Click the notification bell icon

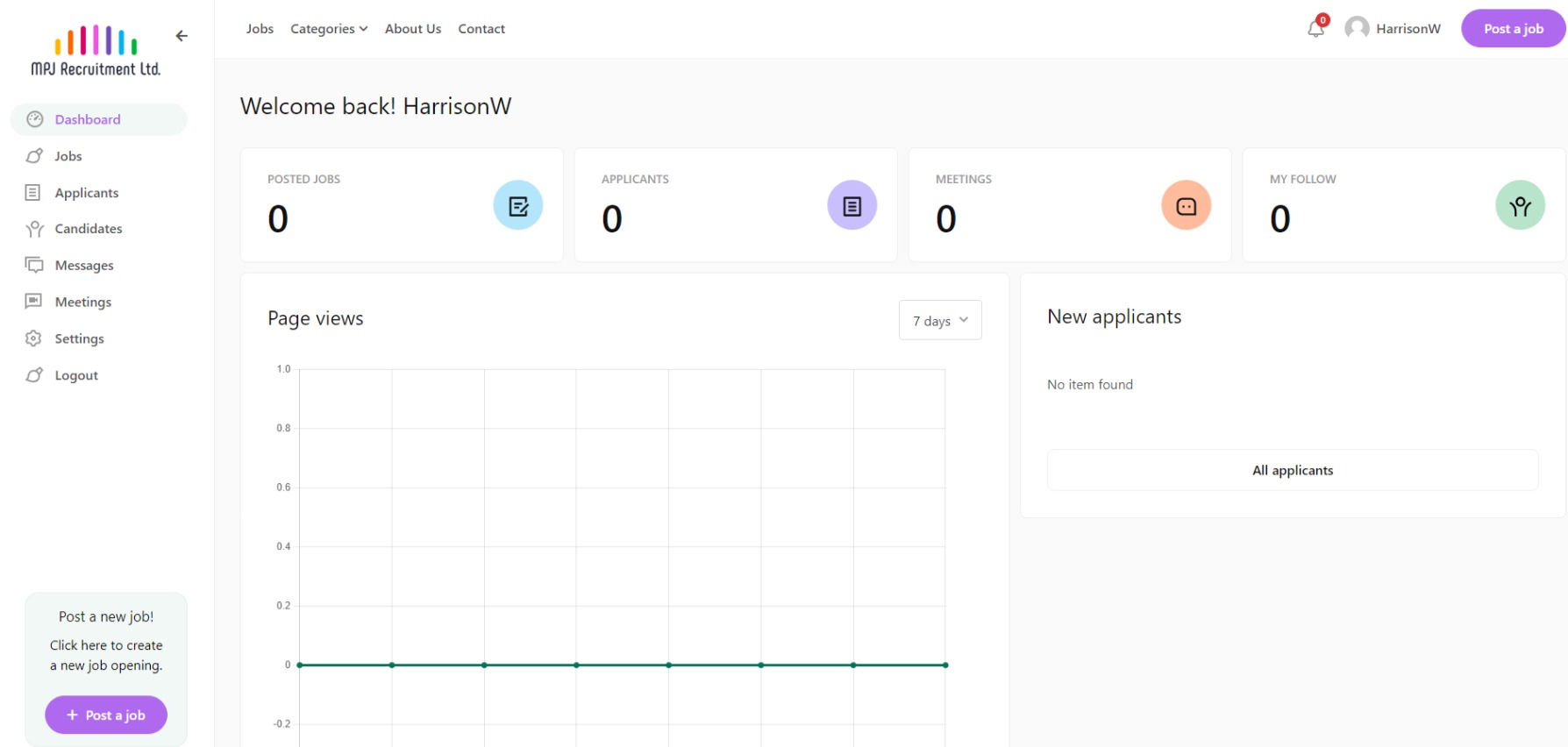1315,29
